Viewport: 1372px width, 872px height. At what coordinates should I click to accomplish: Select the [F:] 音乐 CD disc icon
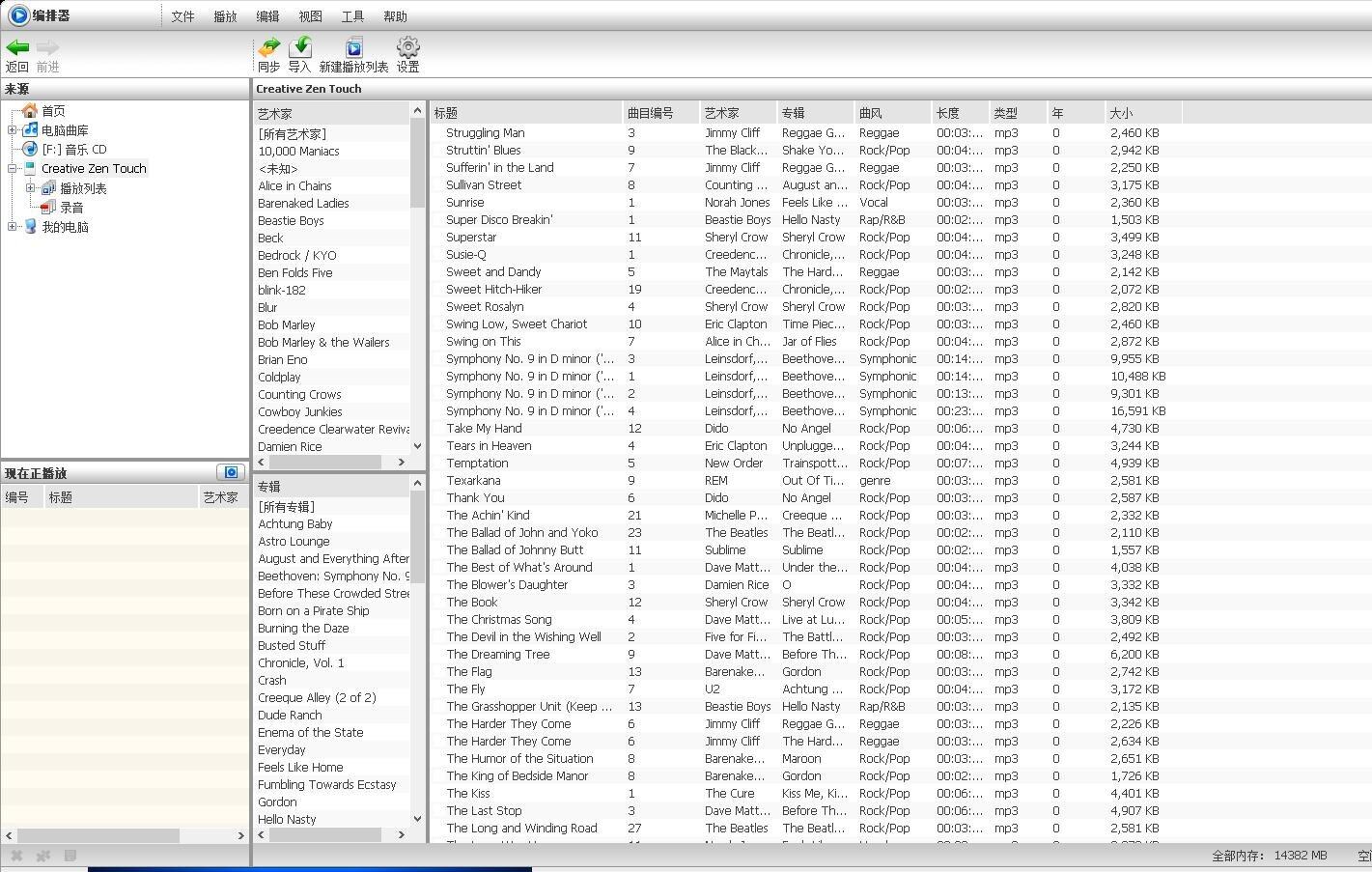[30, 149]
